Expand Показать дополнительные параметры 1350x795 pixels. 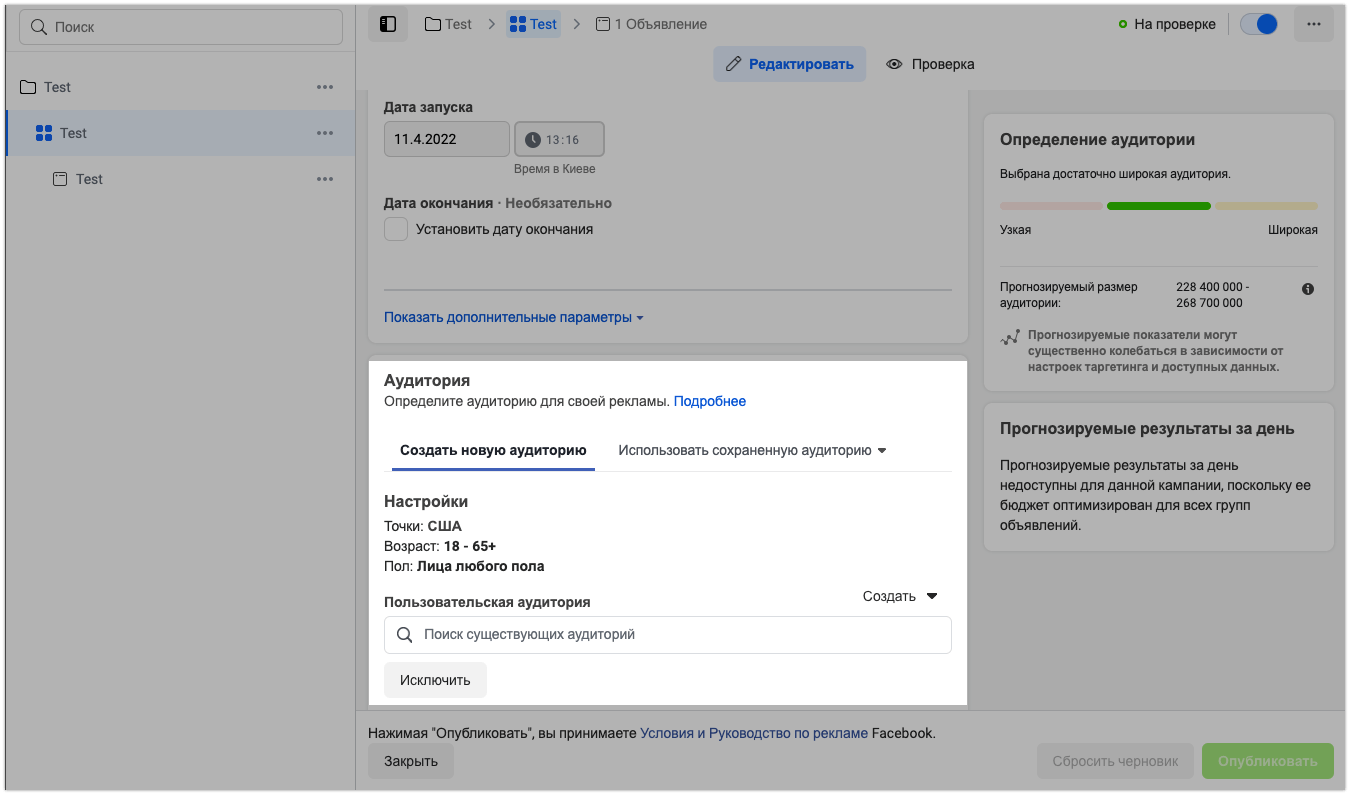(x=513, y=317)
